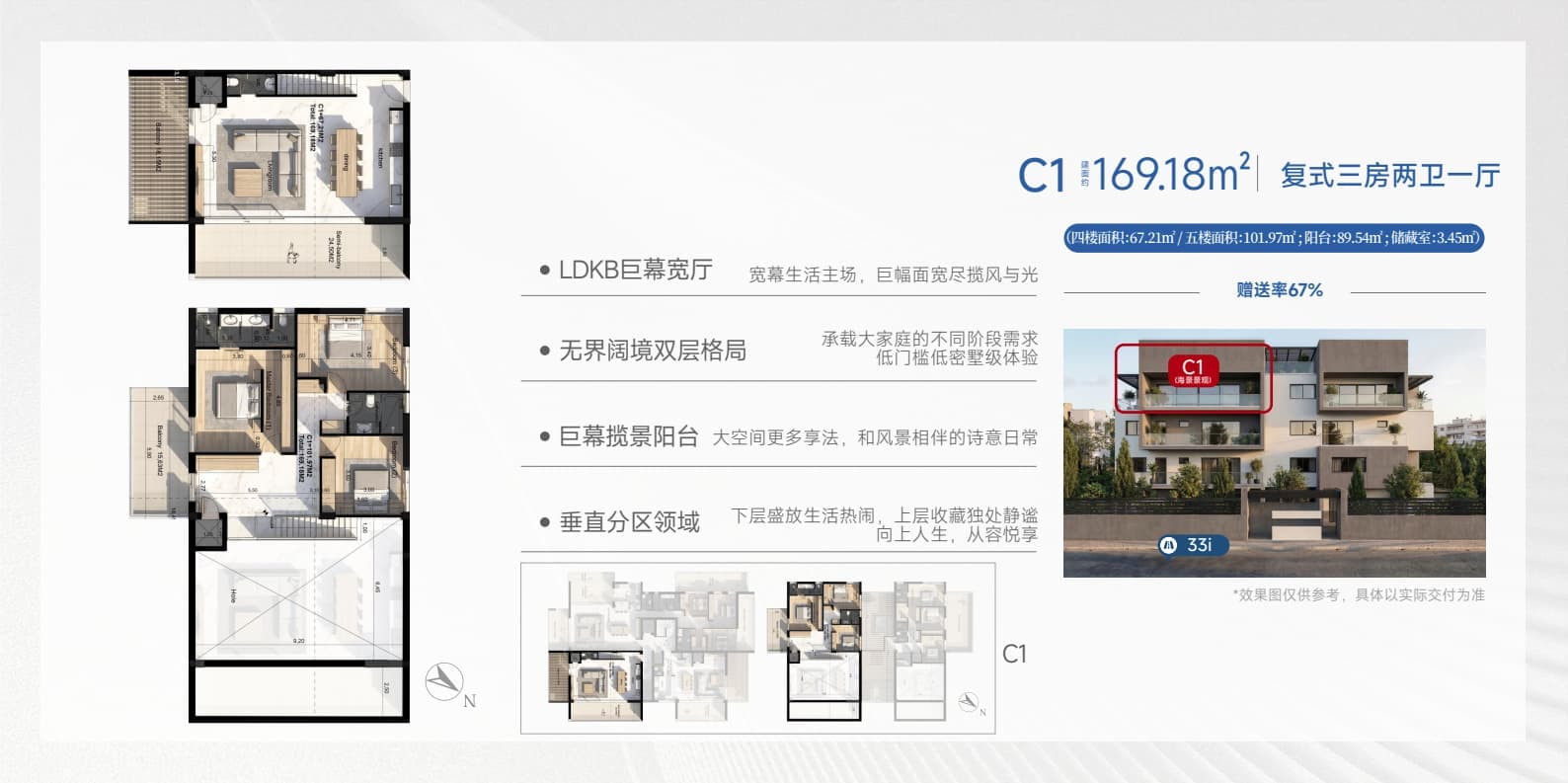Open the fifth-floor bedroom floor plan
Screen dimensions: 1568x783
269,514
